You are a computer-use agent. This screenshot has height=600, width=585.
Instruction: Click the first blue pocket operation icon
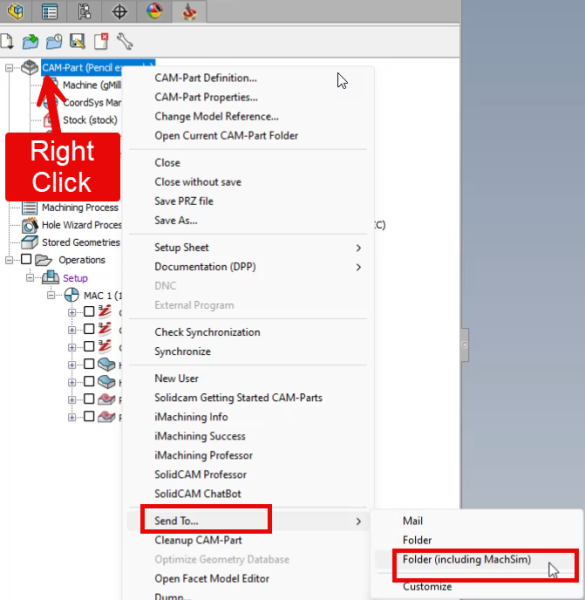pos(106,364)
